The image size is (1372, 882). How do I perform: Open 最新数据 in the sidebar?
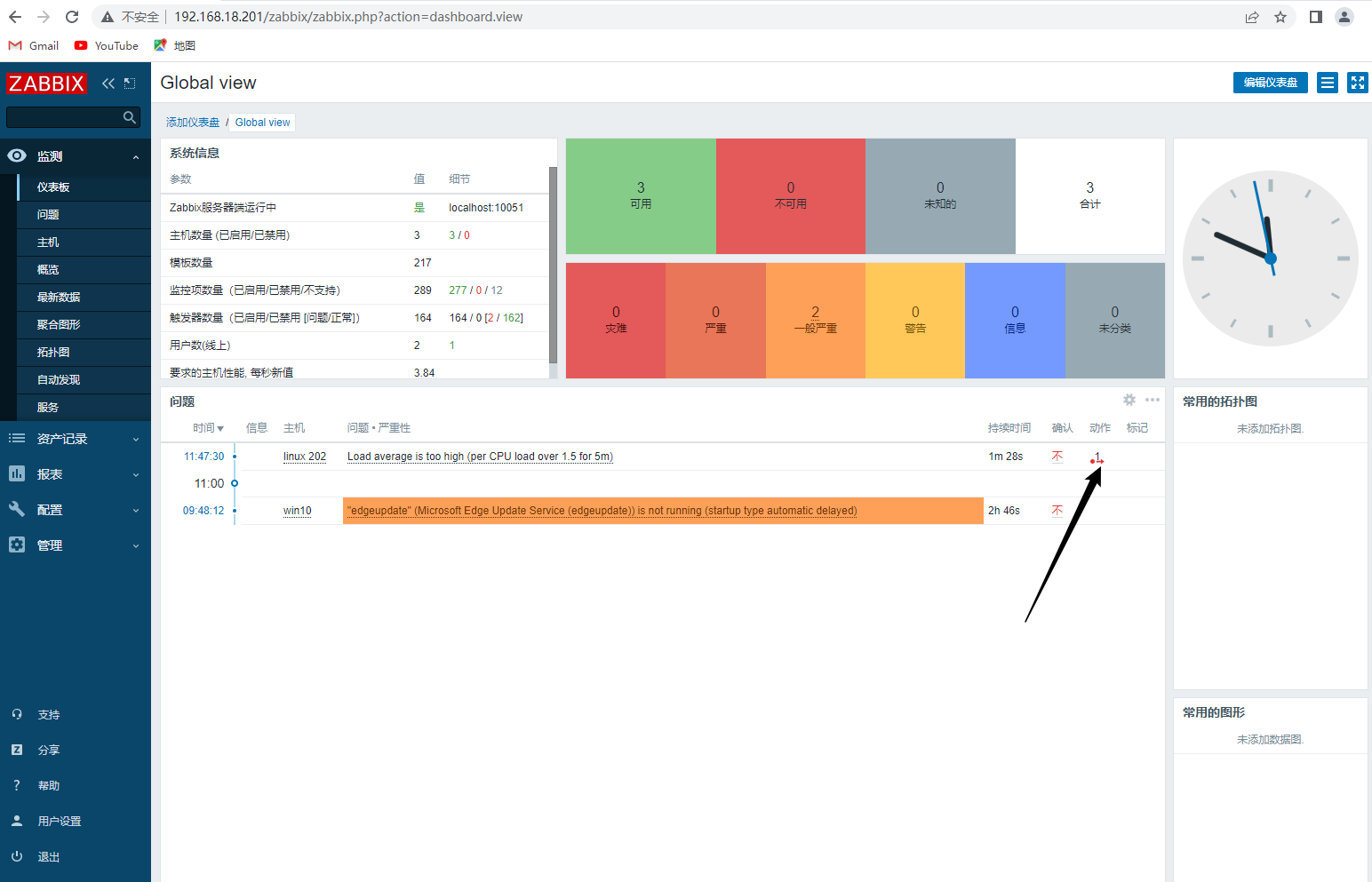[59, 298]
